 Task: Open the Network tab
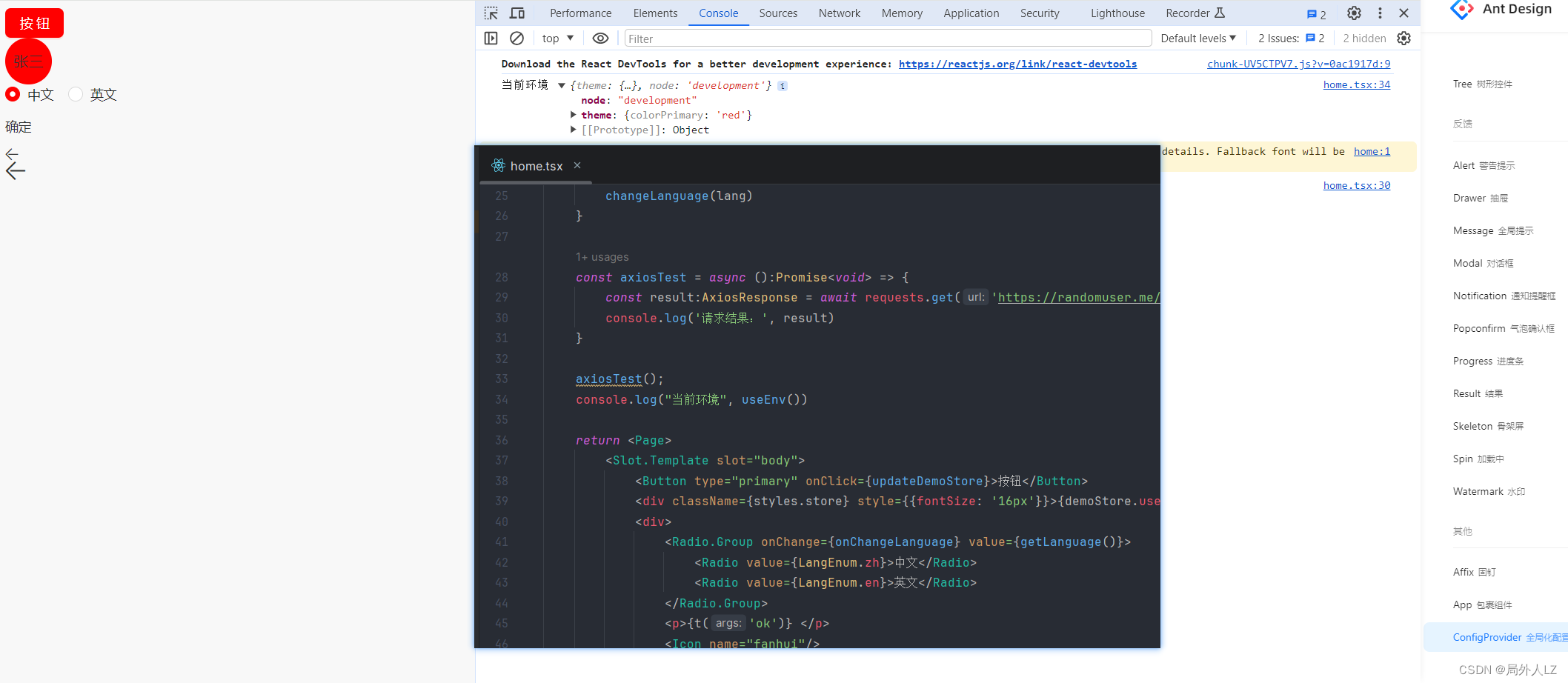[840, 13]
